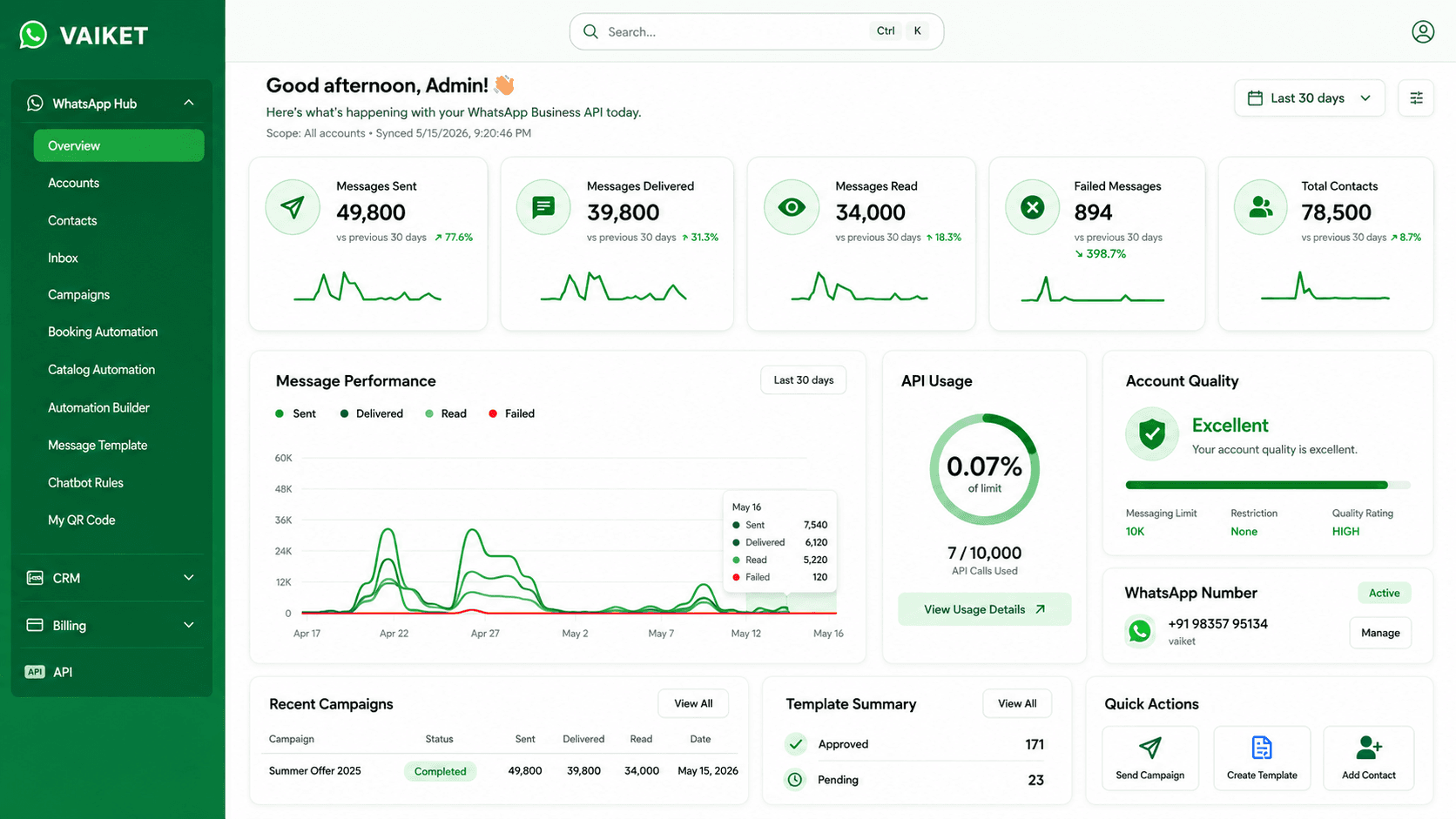Viewport: 1456px width, 819px height.
Task: Click the Pending templates clock icon
Action: coord(795,780)
